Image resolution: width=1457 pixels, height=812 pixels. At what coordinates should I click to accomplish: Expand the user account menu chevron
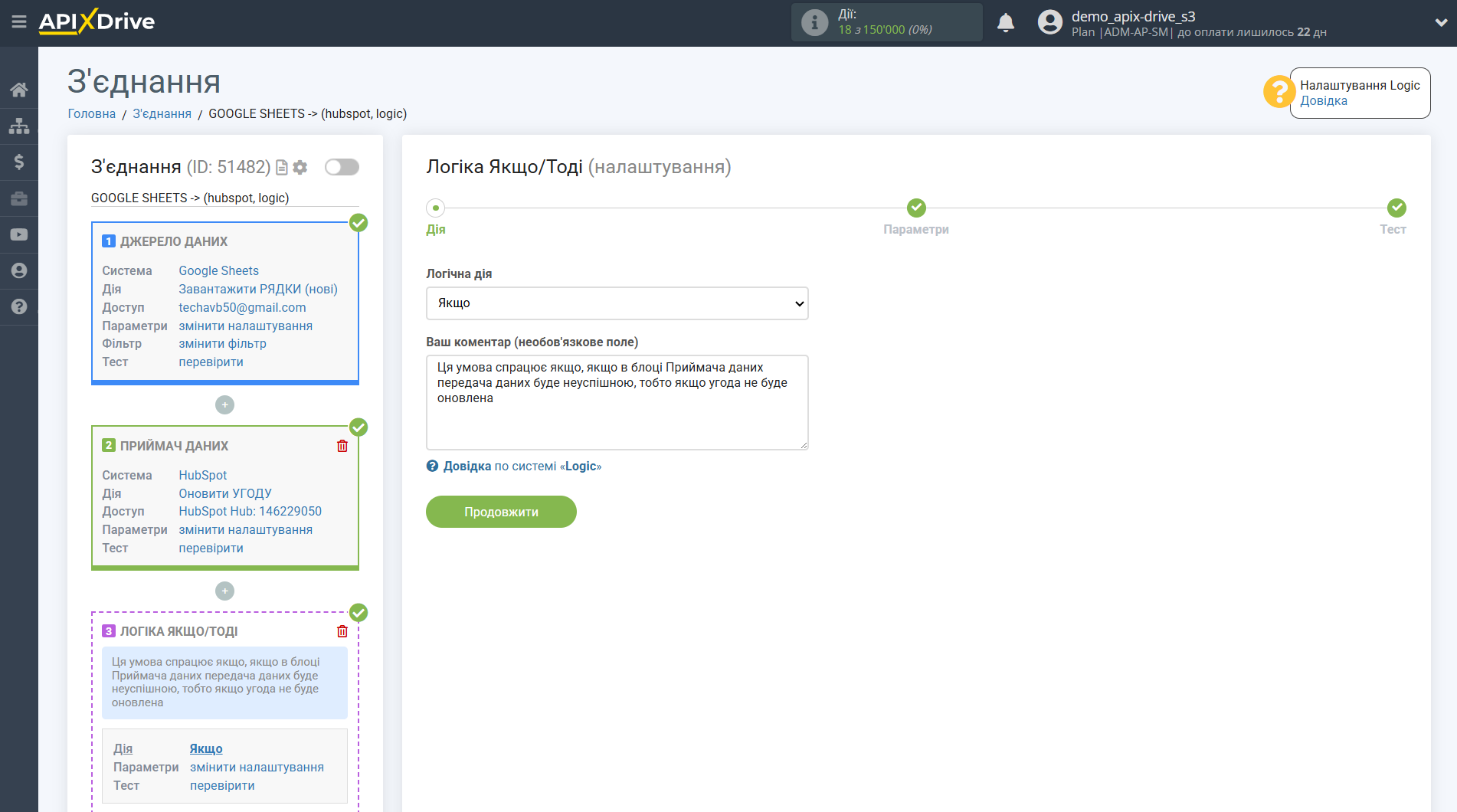pos(1441,23)
